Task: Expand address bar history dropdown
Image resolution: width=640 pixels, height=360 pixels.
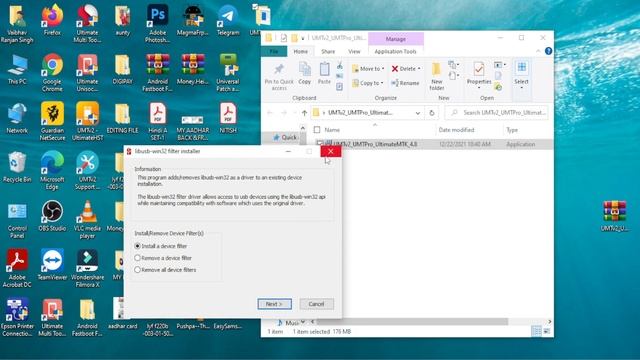Action: click(418, 113)
